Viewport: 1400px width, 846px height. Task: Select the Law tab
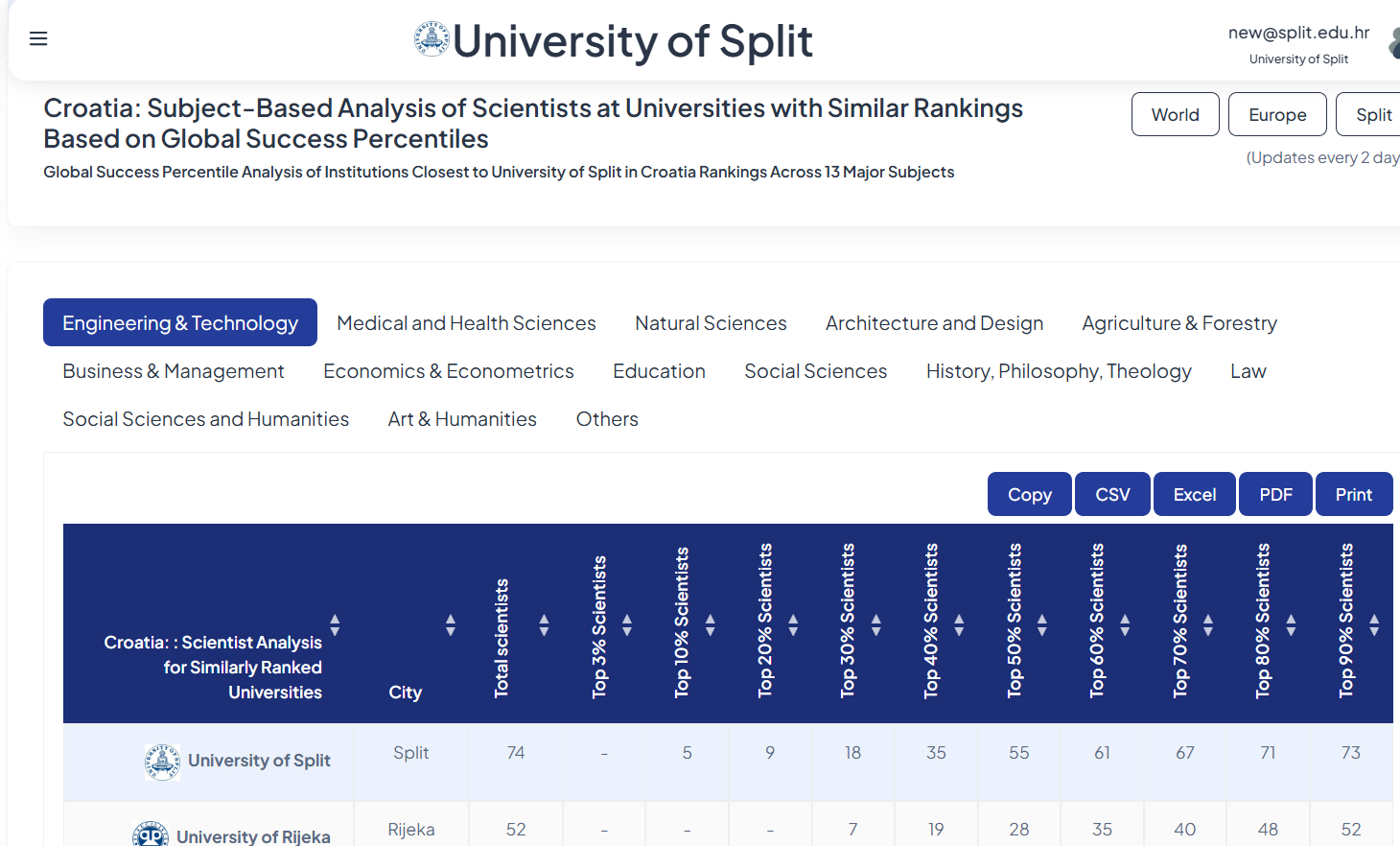point(1248,371)
